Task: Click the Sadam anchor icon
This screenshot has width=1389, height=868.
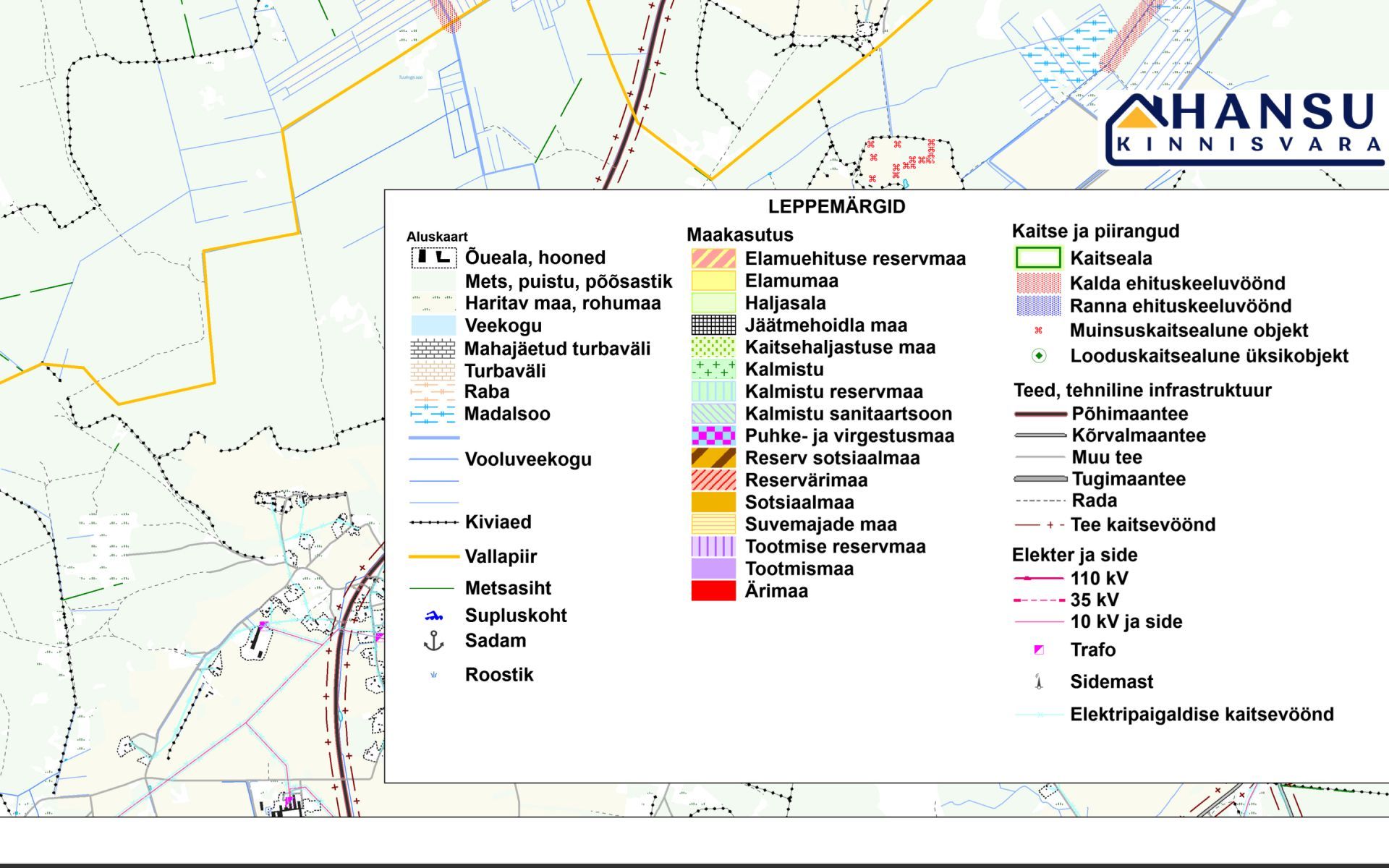Action: pos(433,641)
